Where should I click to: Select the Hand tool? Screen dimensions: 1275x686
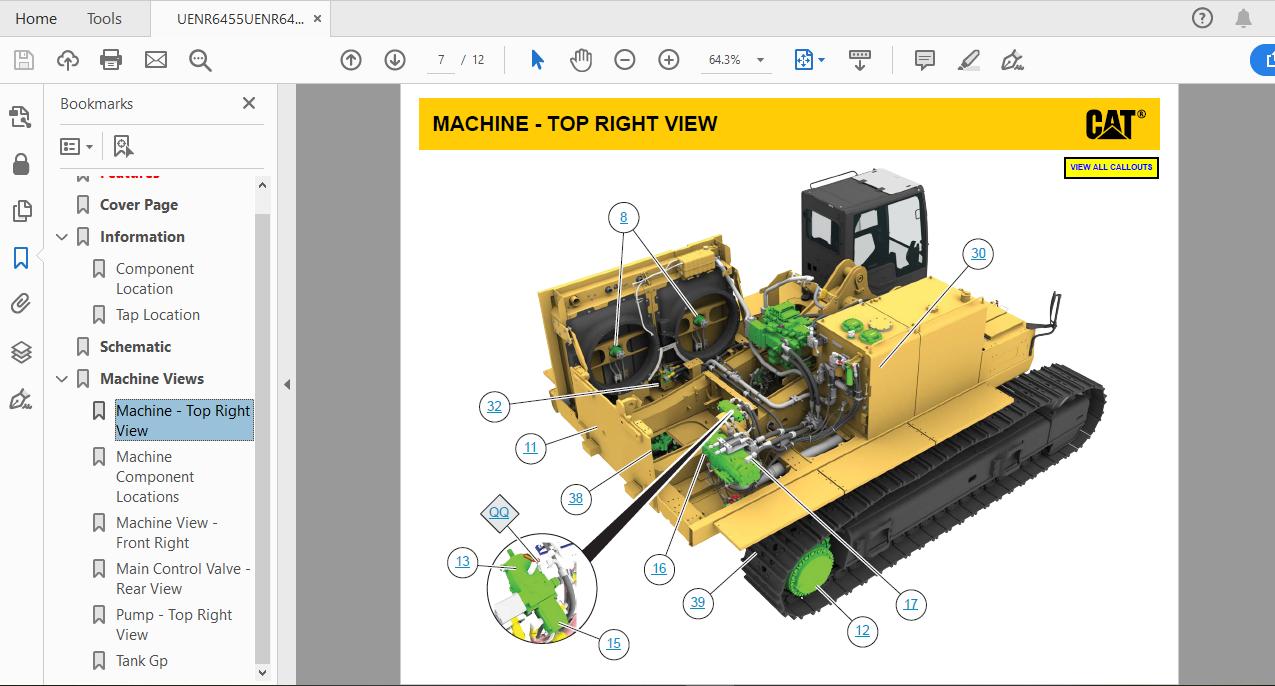581,60
